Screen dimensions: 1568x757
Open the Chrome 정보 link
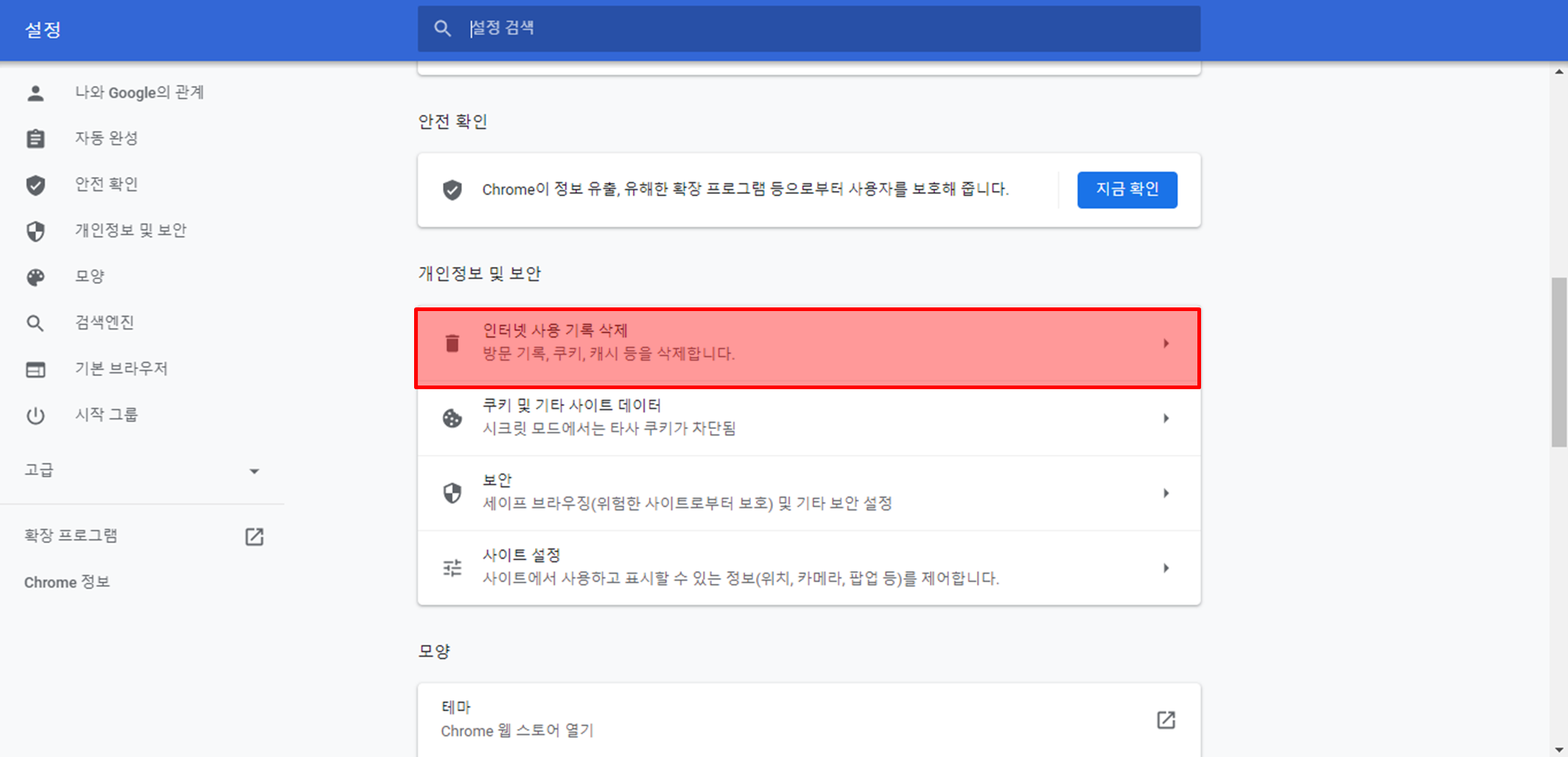[x=67, y=582]
